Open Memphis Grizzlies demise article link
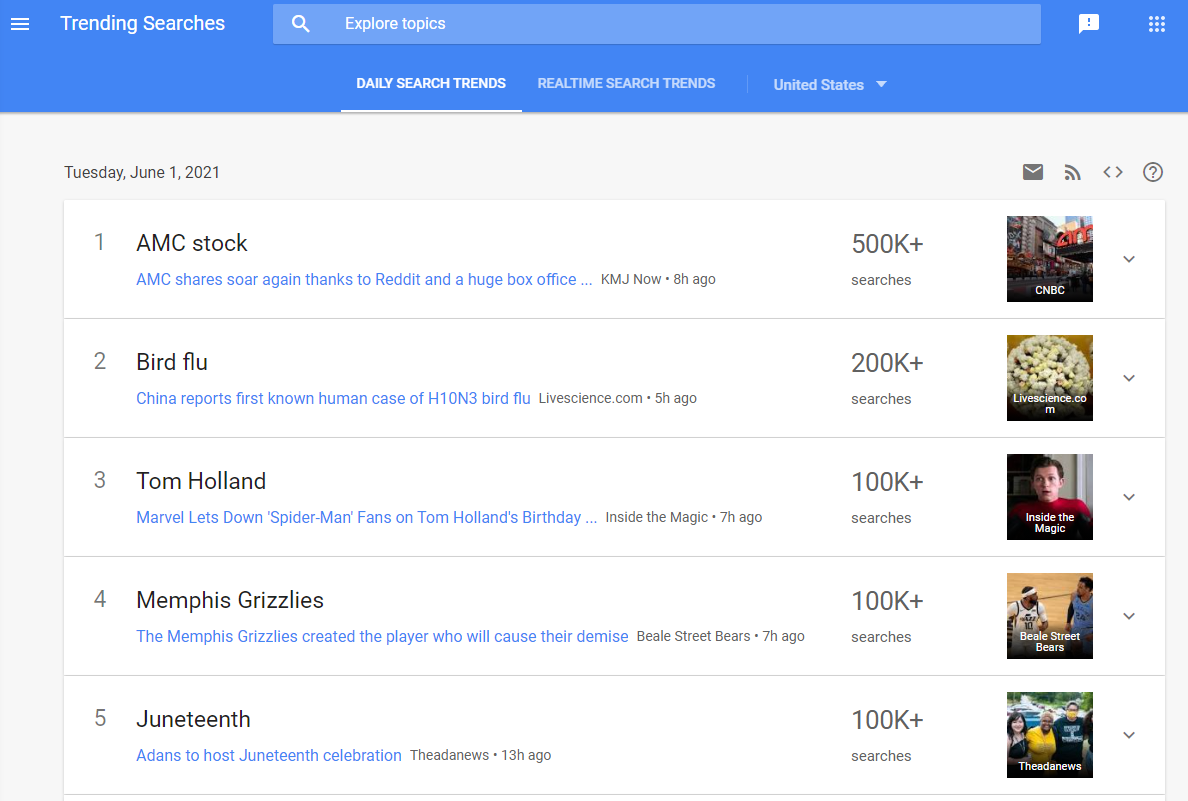Screen dimensions: 1188x801 (x=383, y=637)
